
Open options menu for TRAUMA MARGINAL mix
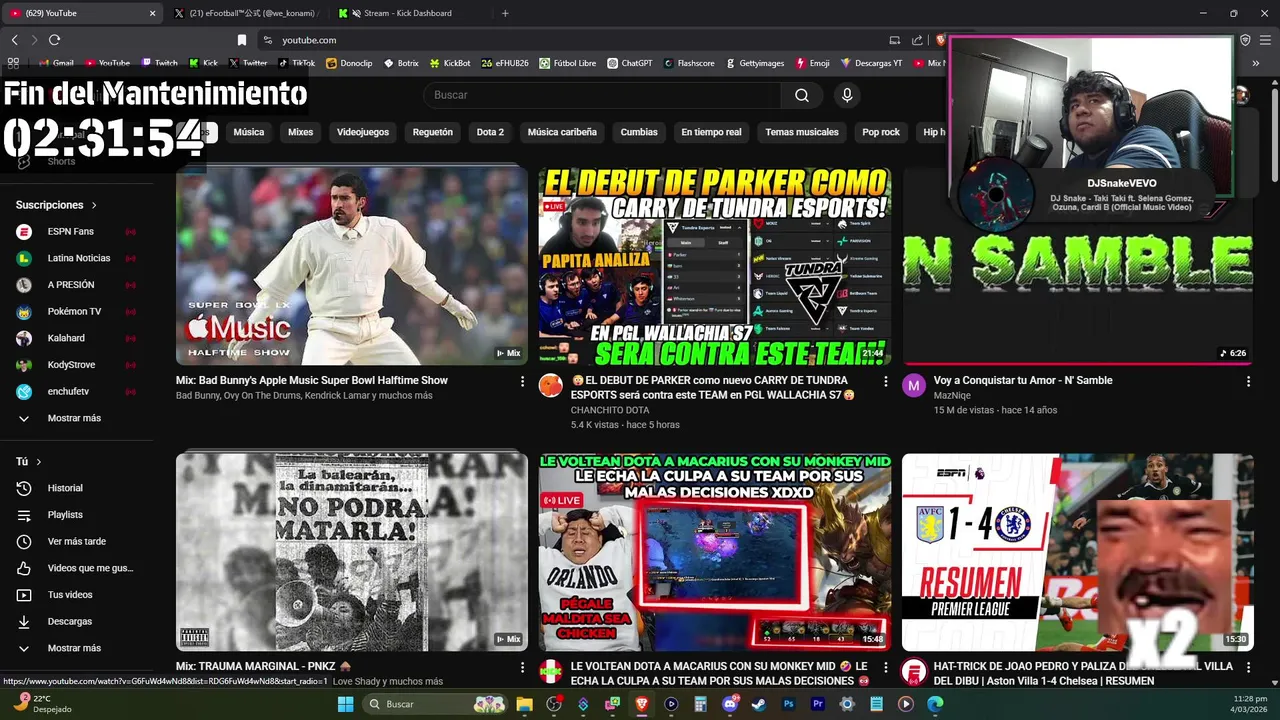pos(522,667)
